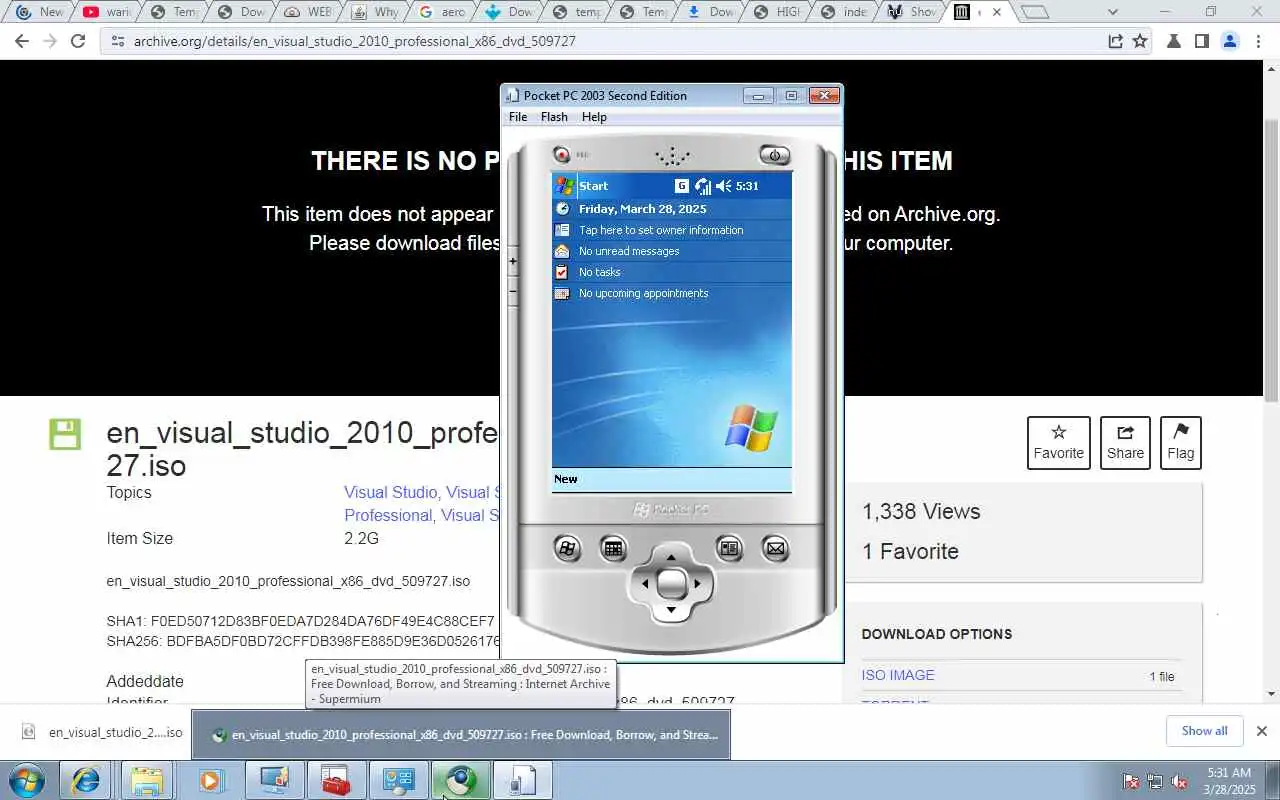Image resolution: width=1280 pixels, height=800 pixels.
Task: Show all downloads
Action: tap(1204, 731)
